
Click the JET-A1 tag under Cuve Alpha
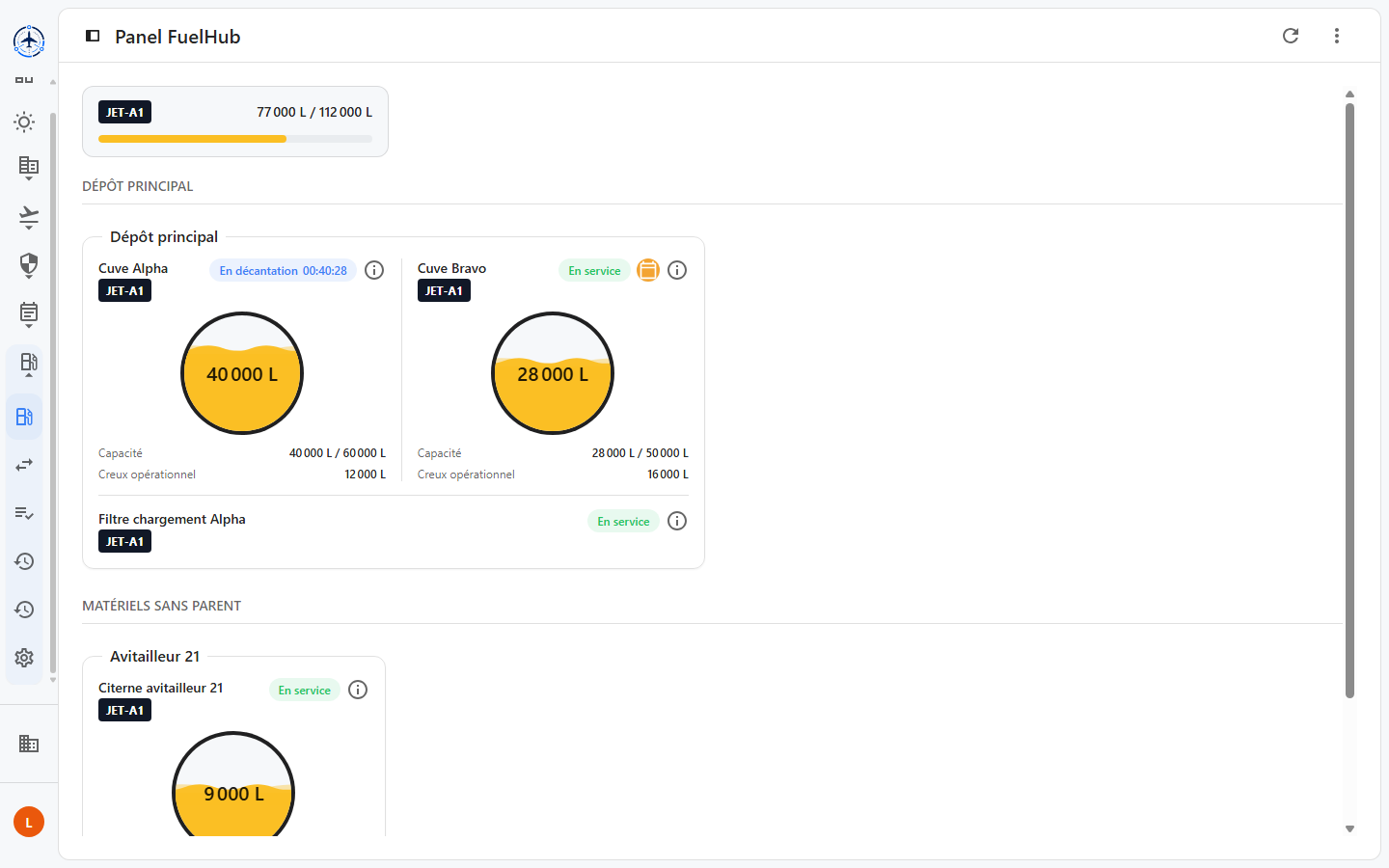(x=124, y=290)
